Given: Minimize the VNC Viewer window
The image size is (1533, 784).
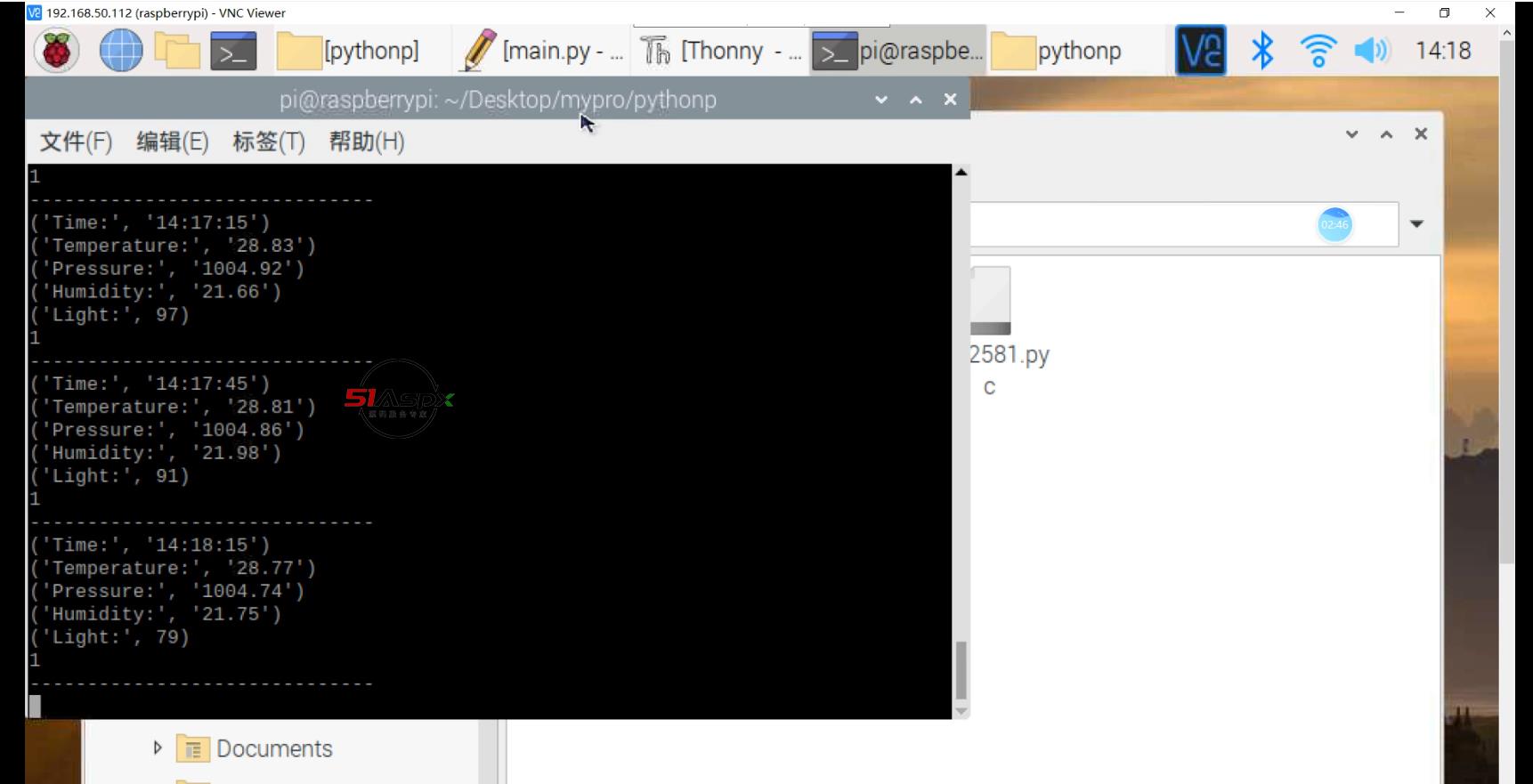Looking at the screenshot, I should pyautogui.click(x=1399, y=12).
